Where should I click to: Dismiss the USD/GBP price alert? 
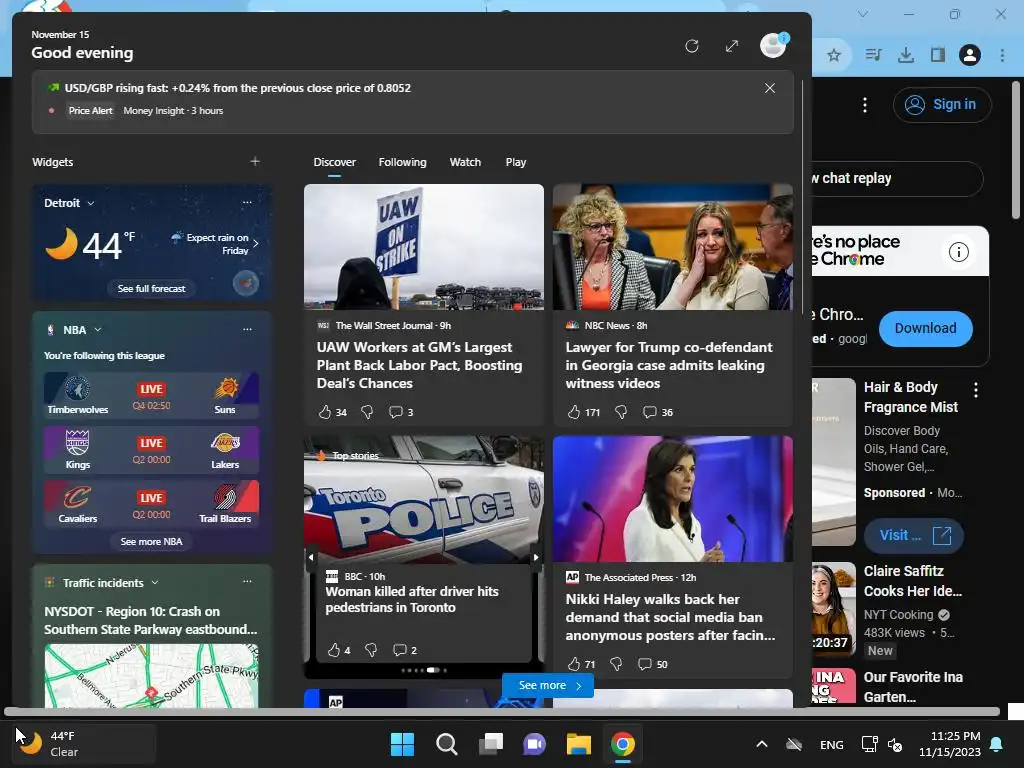click(770, 88)
